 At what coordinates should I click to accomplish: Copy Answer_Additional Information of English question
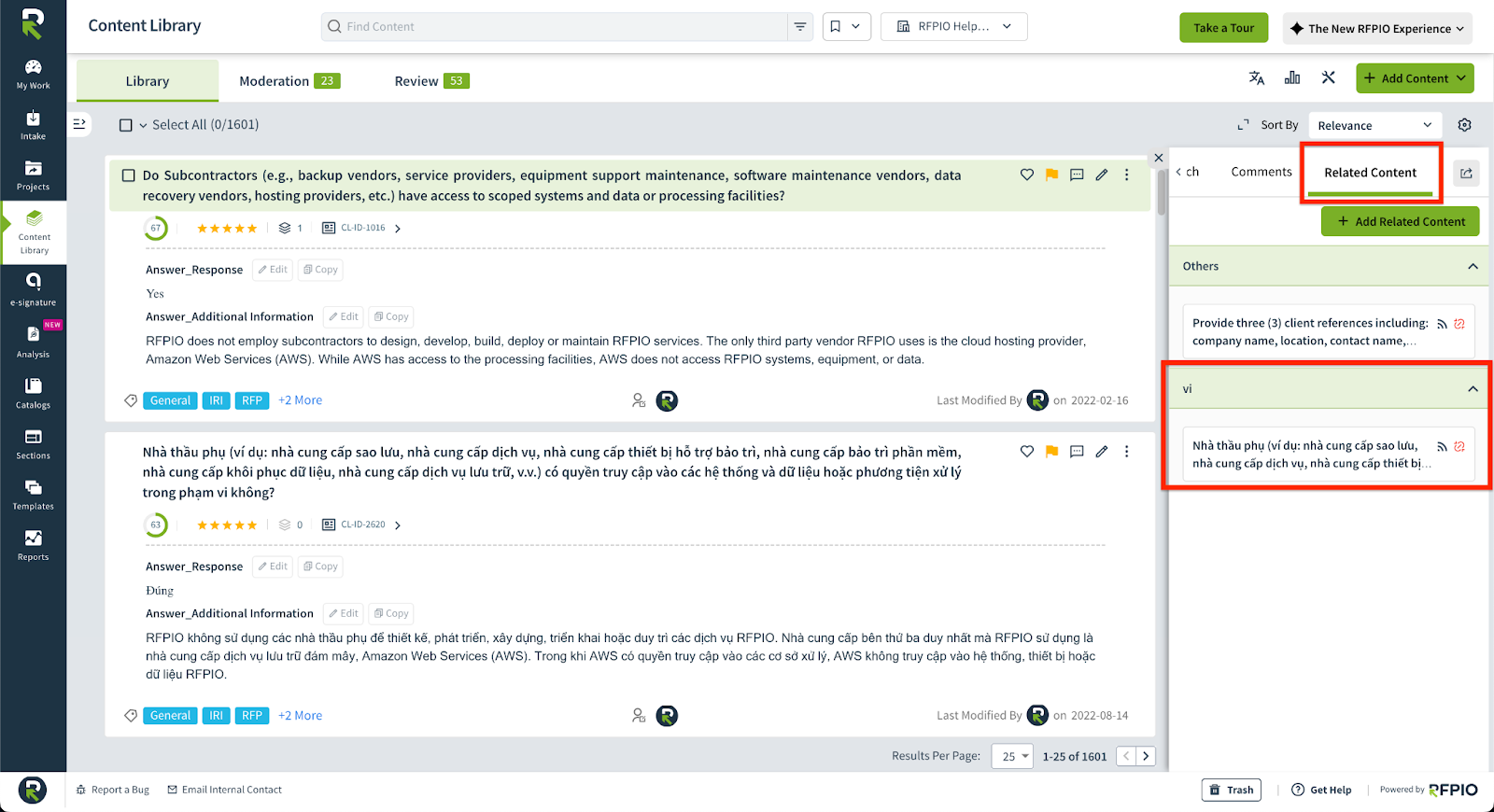[391, 316]
